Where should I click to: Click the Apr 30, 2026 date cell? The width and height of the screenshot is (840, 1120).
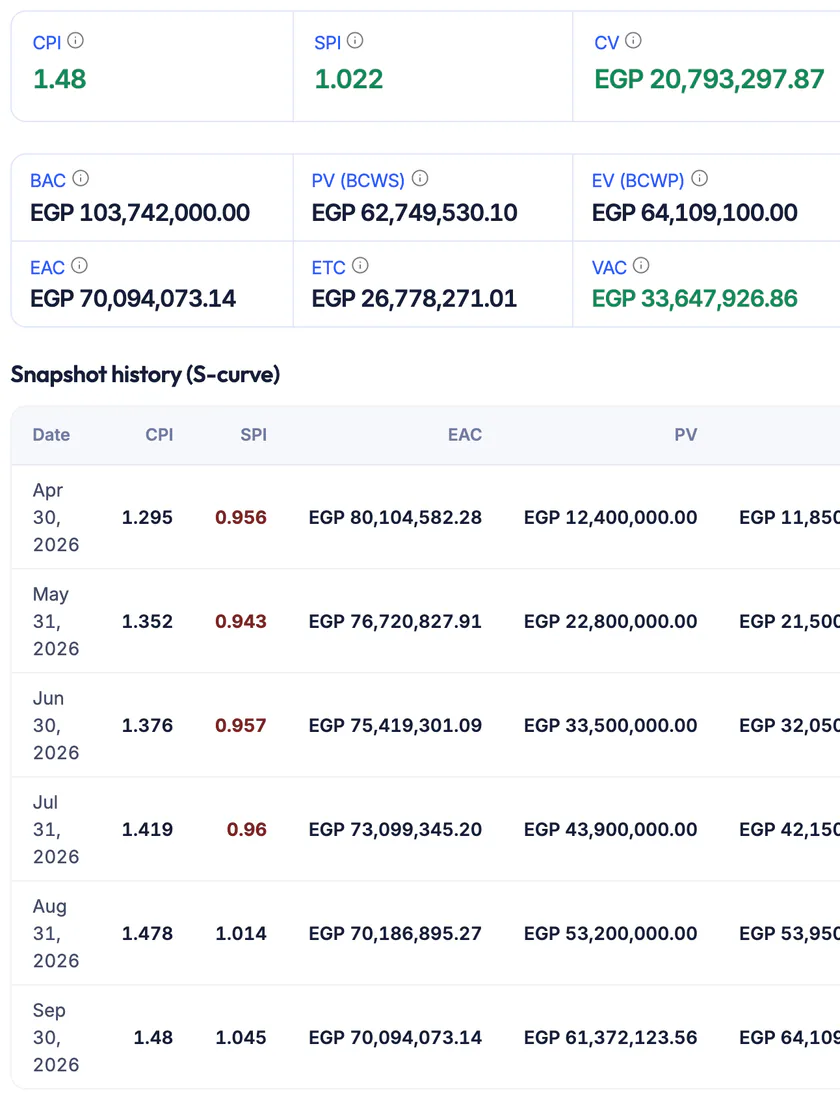point(56,517)
